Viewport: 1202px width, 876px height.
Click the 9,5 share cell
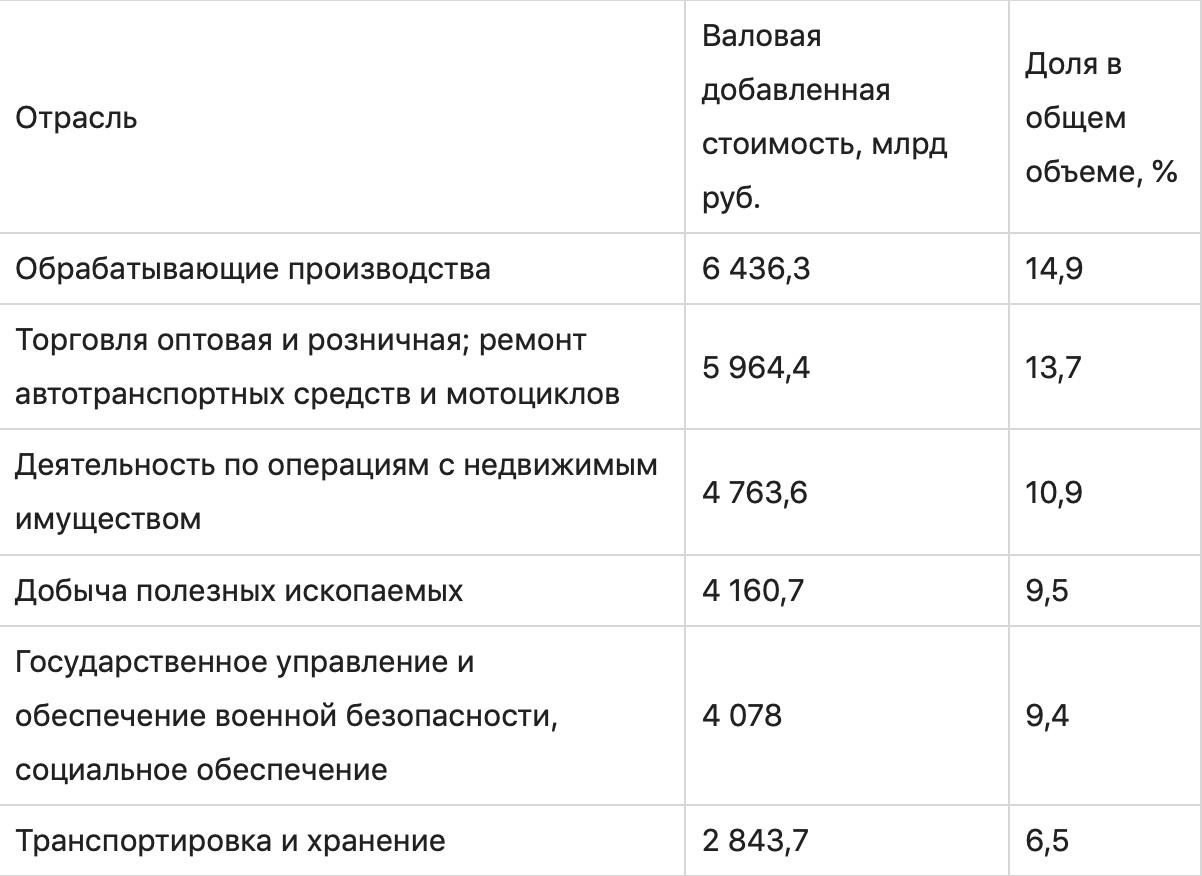[1047, 591]
